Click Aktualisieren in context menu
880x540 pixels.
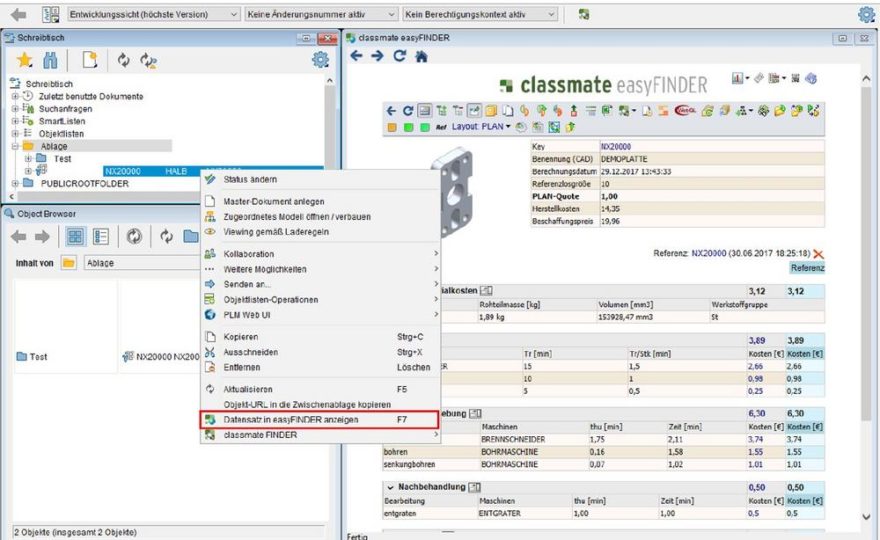pos(320,389)
